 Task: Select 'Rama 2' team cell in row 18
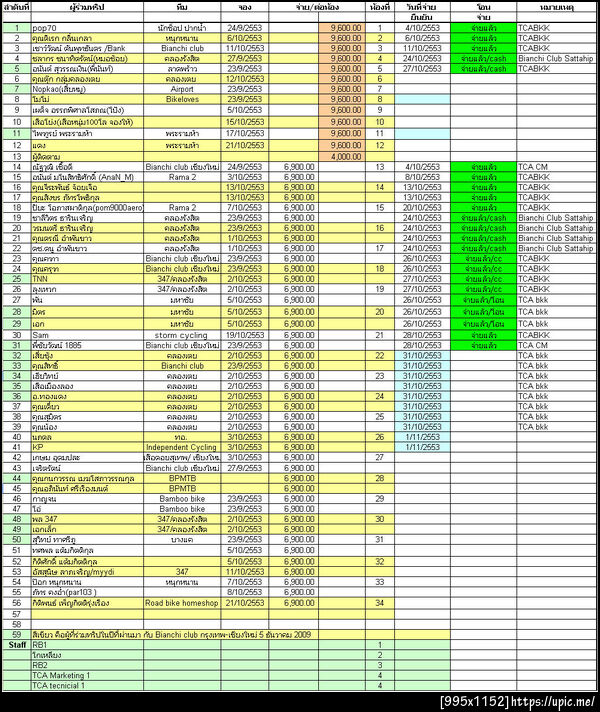(x=182, y=208)
